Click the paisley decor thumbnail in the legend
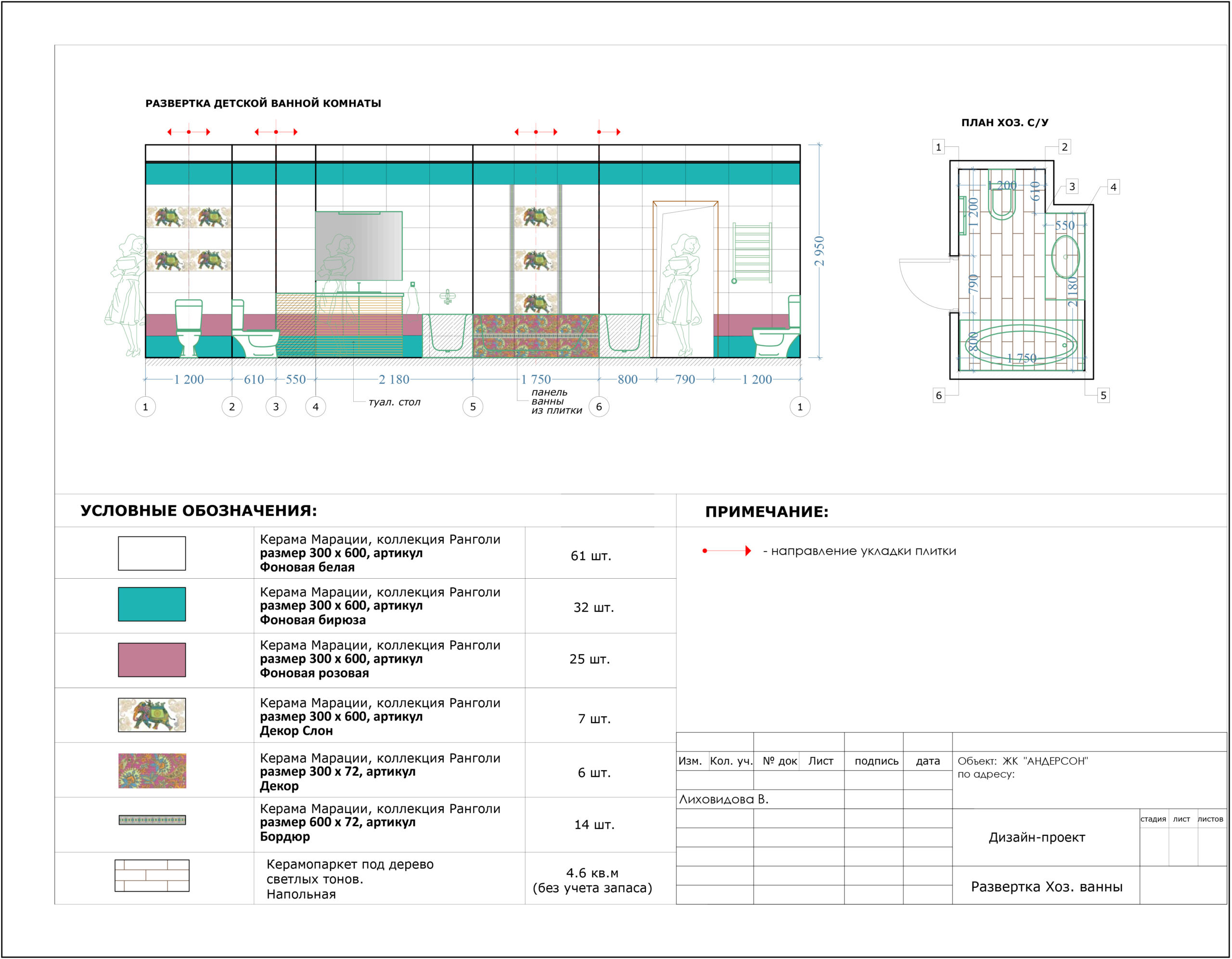The width and height of the screenshot is (1232, 959). click(x=152, y=770)
